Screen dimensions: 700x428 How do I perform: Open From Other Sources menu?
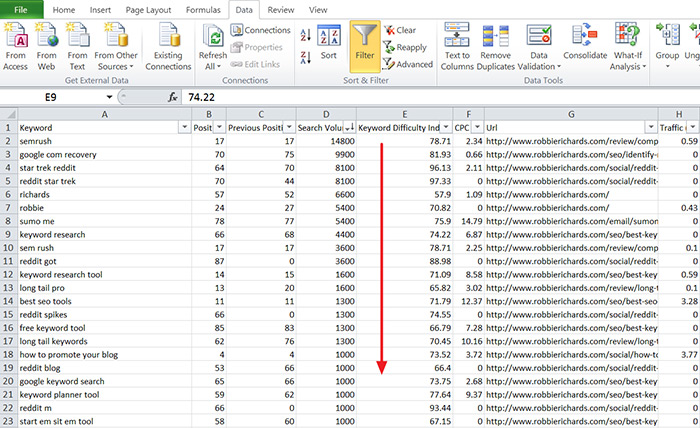point(116,47)
